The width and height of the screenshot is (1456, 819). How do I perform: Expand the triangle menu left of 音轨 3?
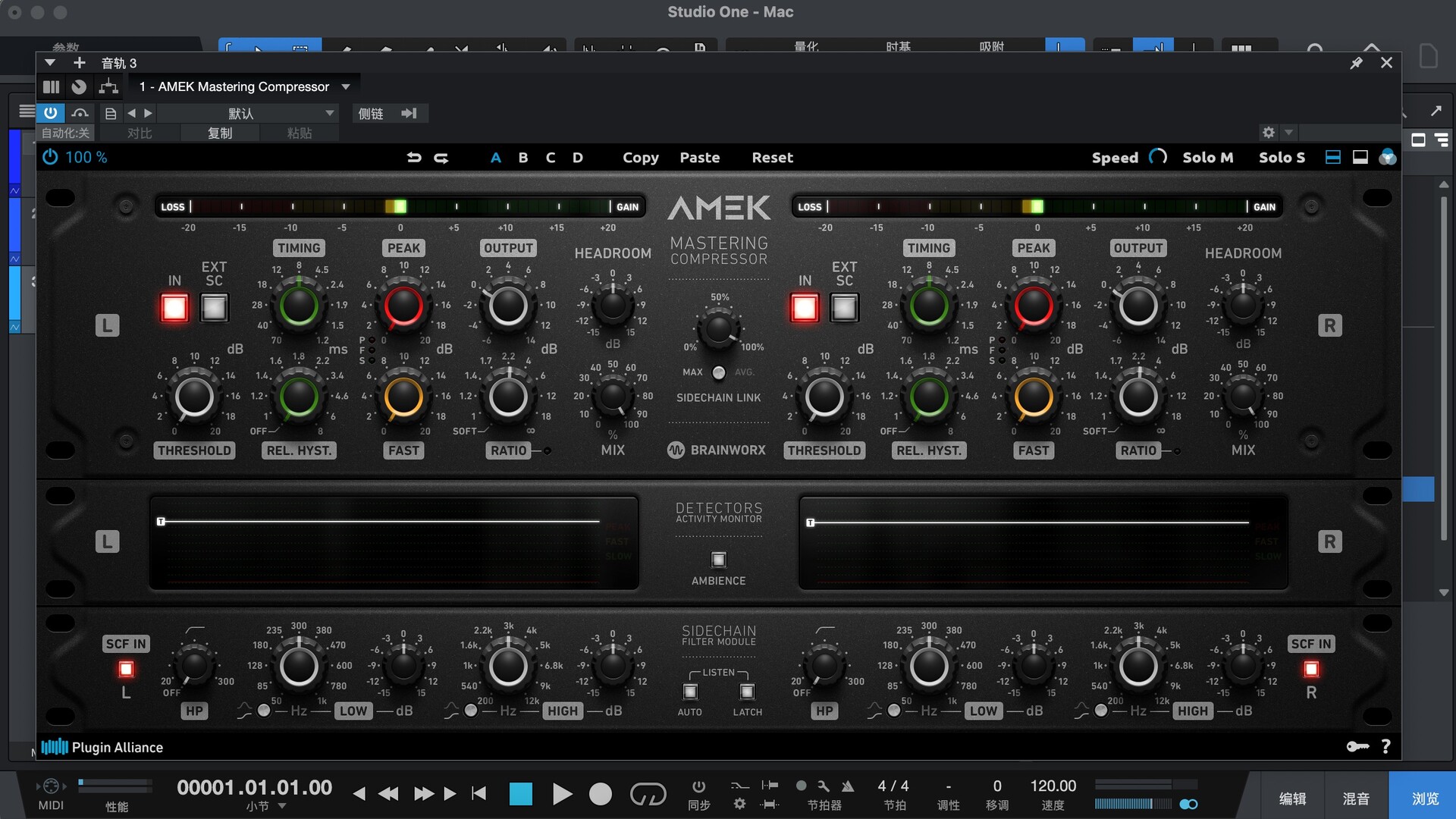point(50,63)
